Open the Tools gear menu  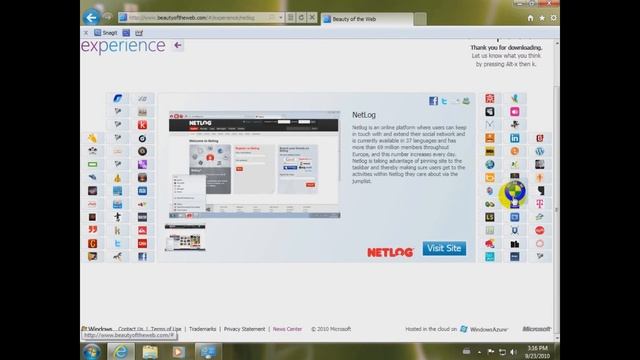(553, 18)
